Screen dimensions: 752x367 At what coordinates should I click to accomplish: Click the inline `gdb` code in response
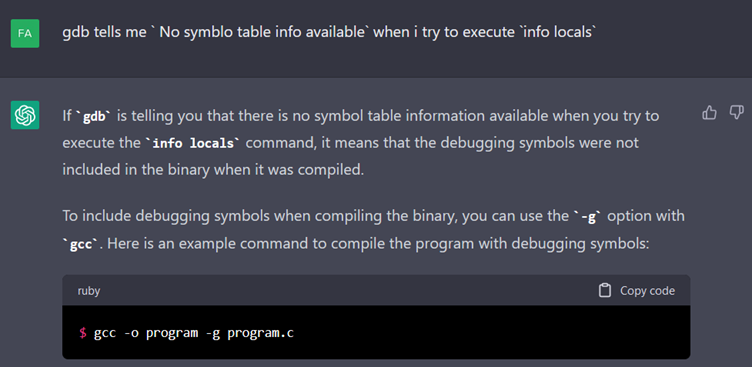click(94, 117)
